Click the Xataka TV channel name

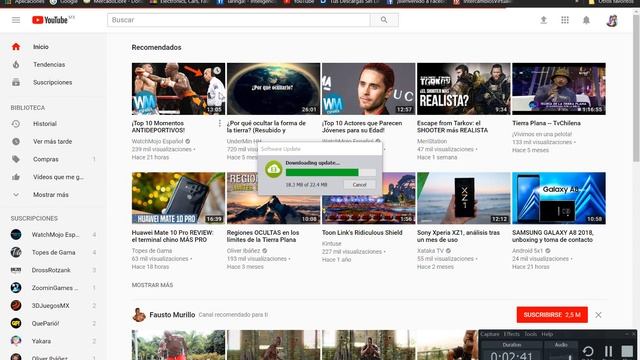click(430, 251)
